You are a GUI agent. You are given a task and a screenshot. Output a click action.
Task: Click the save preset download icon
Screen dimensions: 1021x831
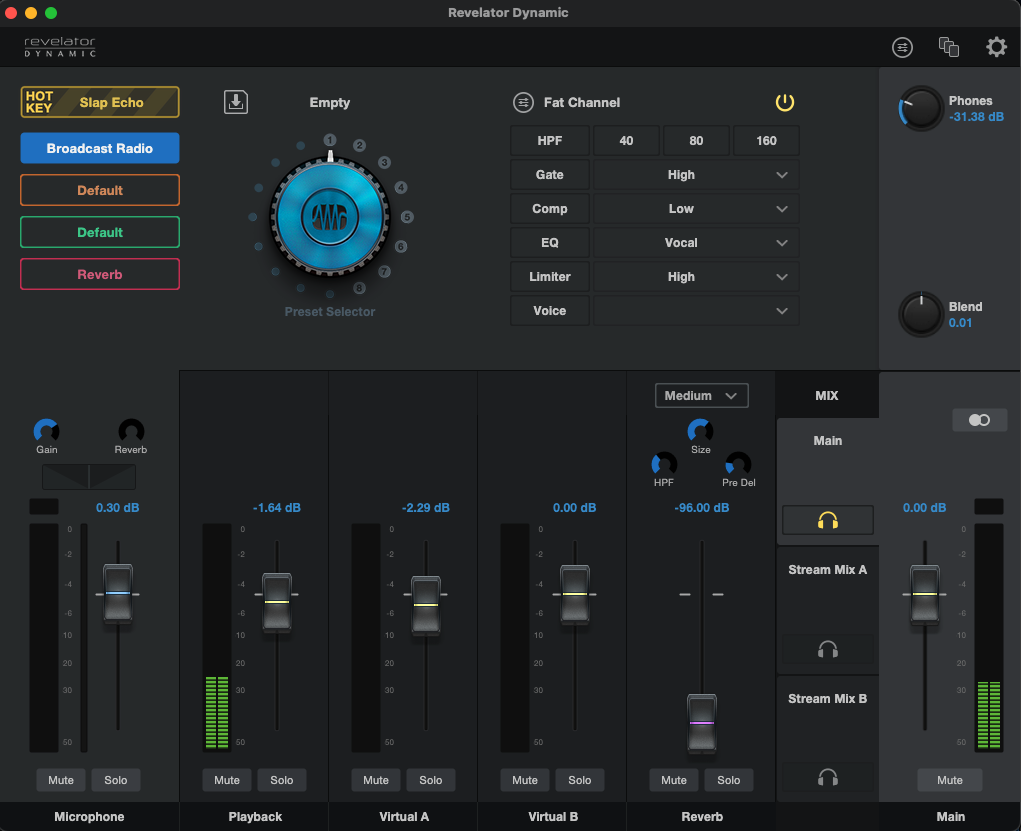click(x=236, y=102)
